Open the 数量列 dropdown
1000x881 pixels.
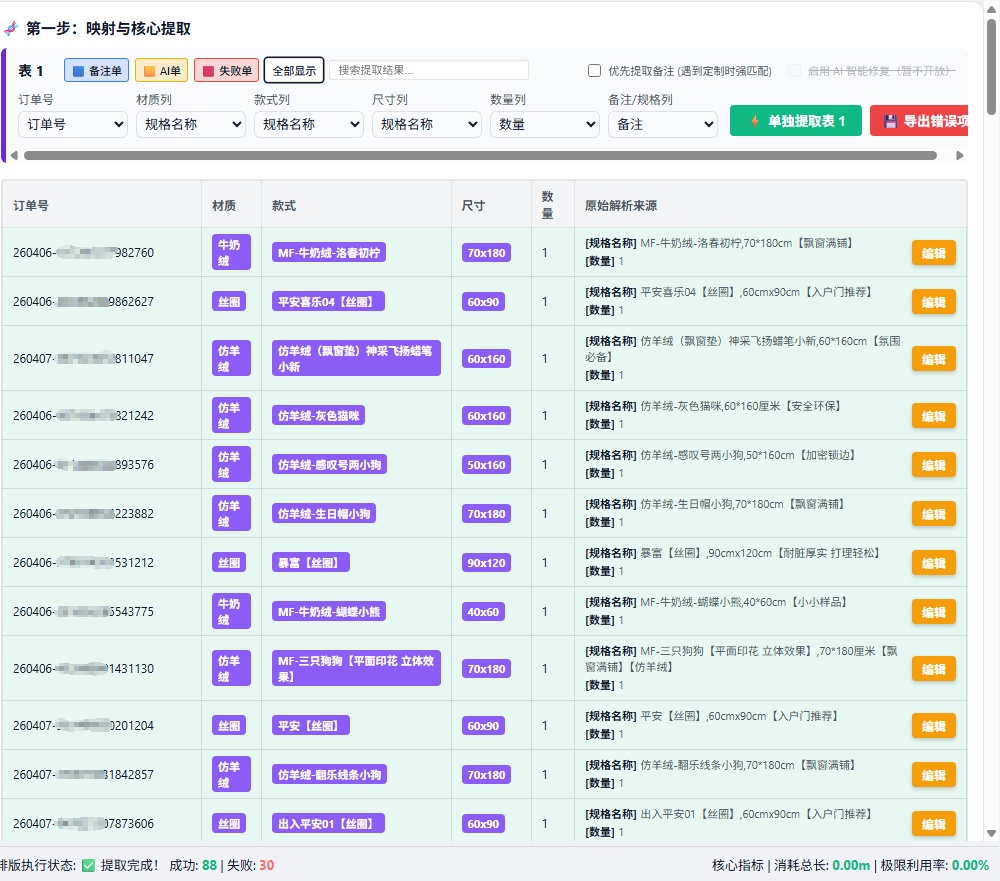point(545,124)
